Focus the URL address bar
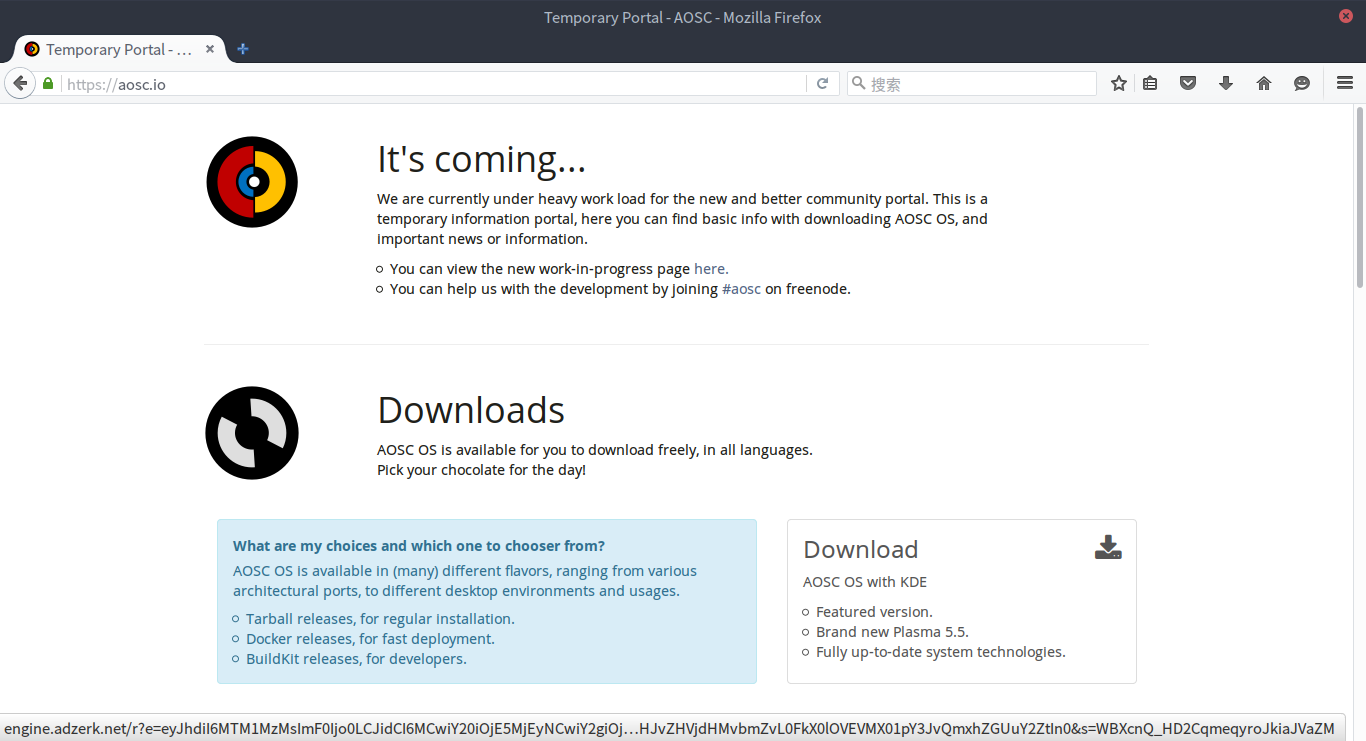 coord(434,84)
